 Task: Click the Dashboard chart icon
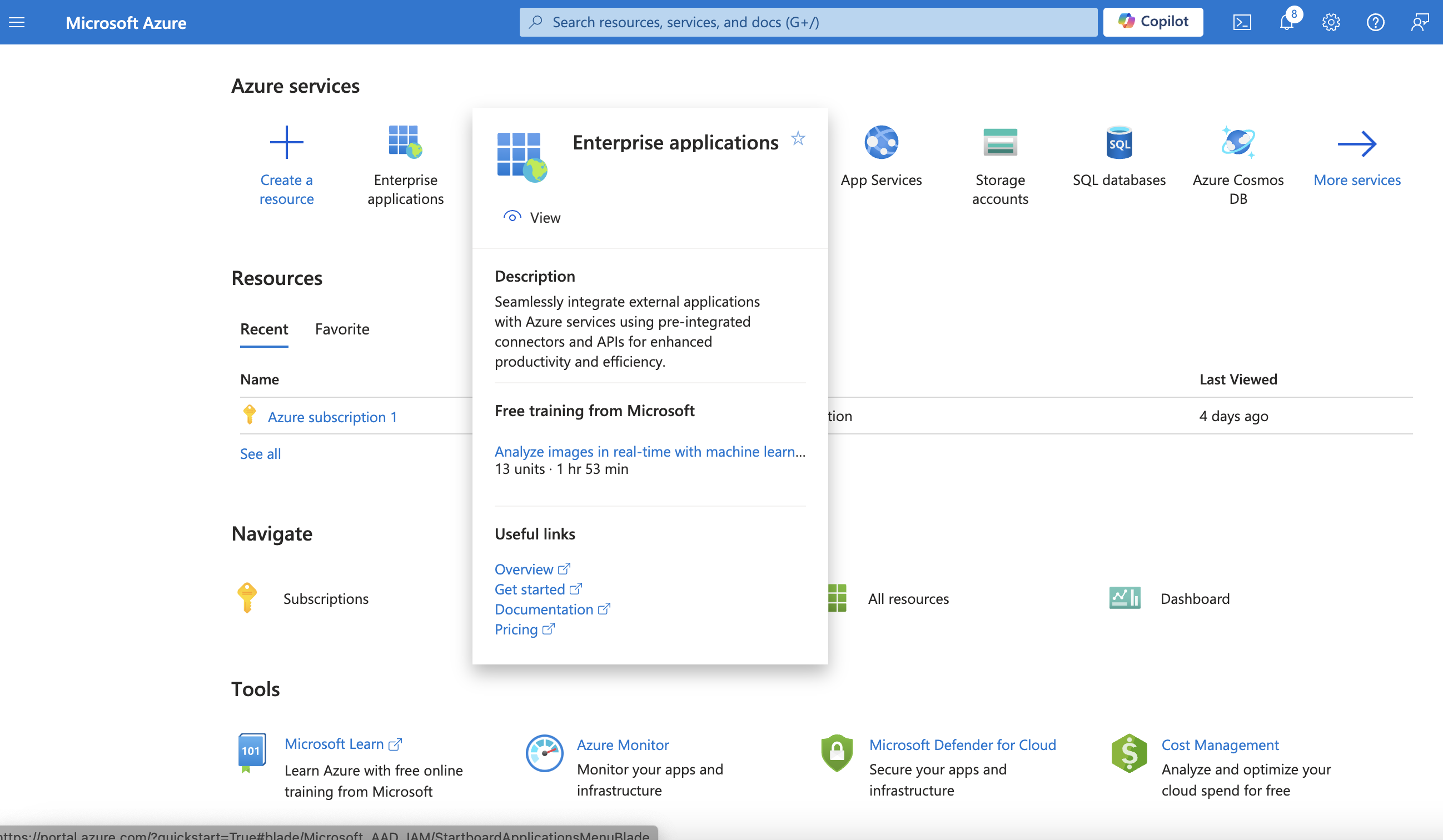[x=1124, y=598]
